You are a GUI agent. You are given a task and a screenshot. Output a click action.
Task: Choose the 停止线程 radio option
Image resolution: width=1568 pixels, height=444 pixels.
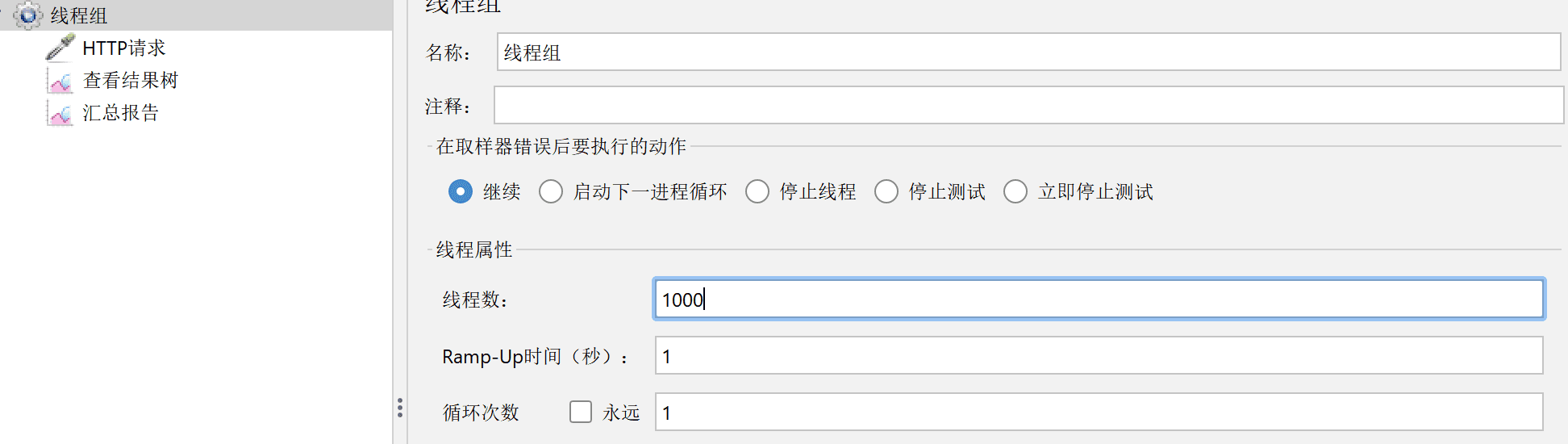point(757,191)
